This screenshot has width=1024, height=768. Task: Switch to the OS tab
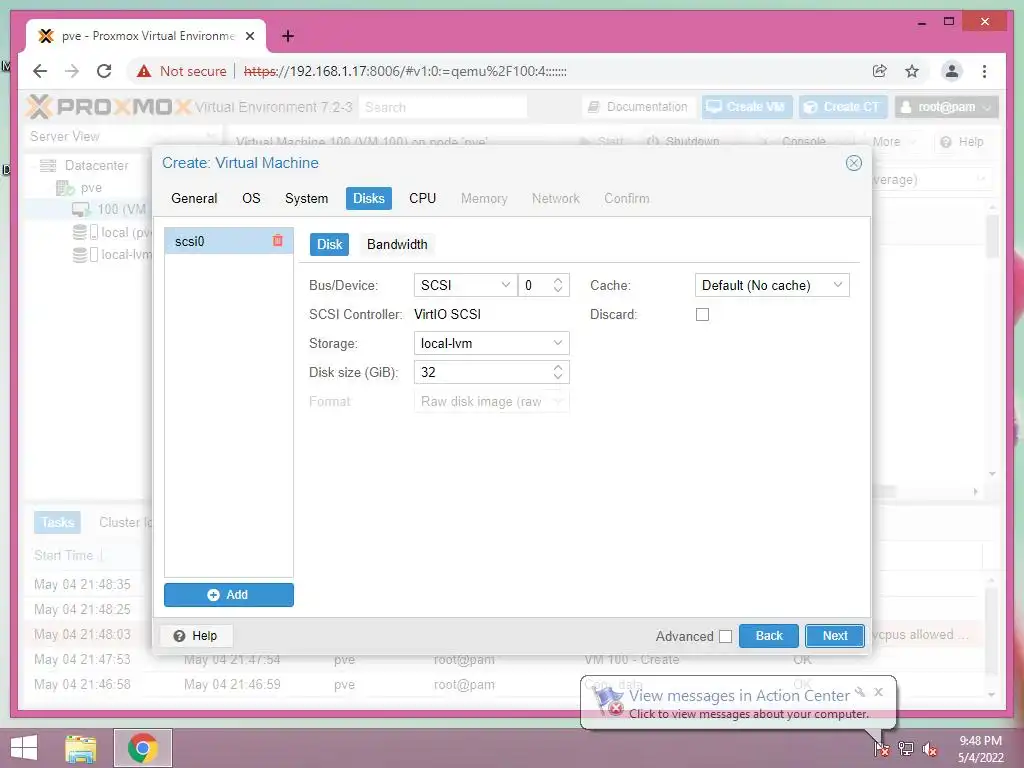[251, 199]
